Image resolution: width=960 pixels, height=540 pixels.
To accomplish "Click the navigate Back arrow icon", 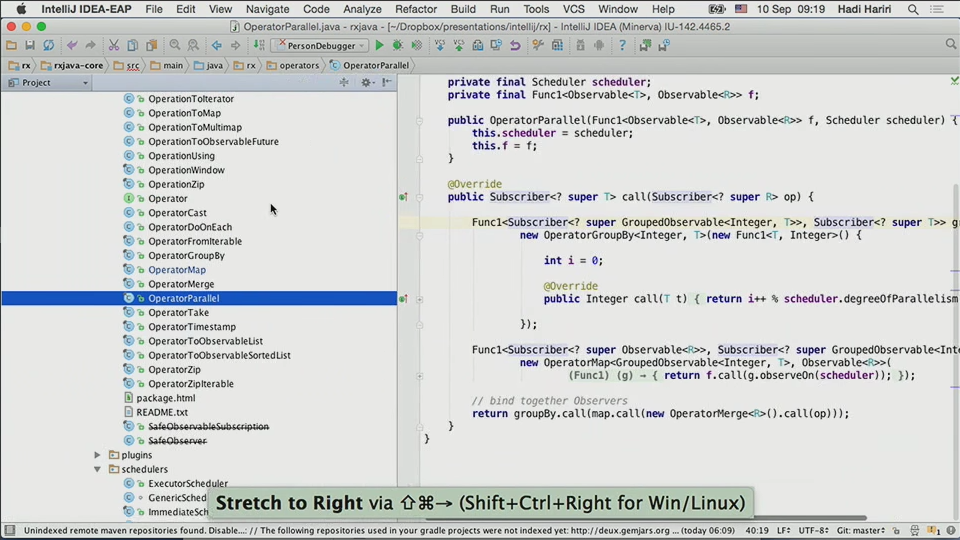I will pos(216,46).
